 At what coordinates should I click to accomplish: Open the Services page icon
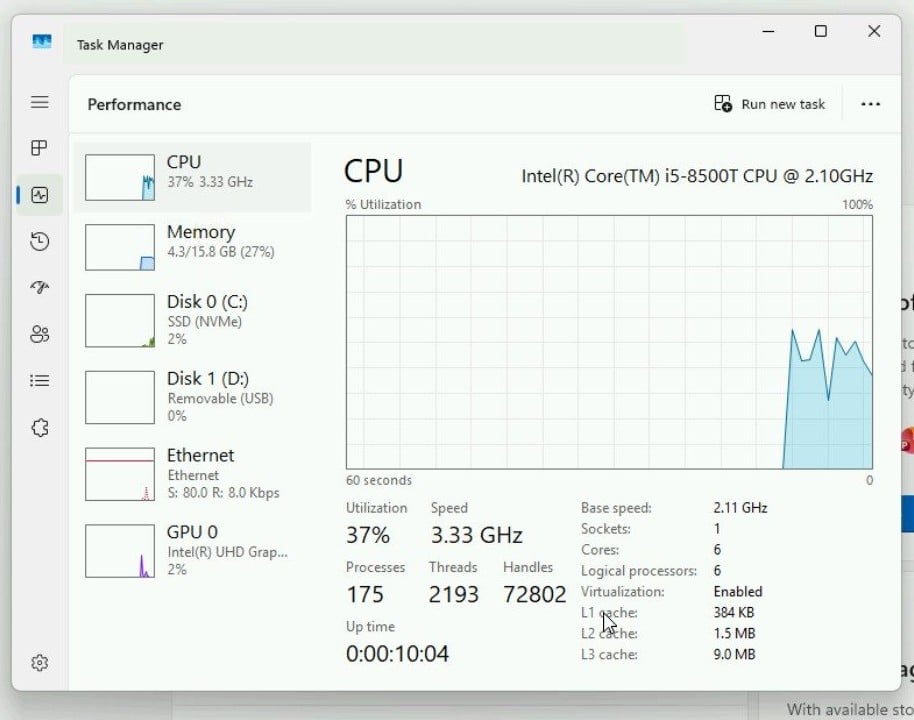coord(39,428)
